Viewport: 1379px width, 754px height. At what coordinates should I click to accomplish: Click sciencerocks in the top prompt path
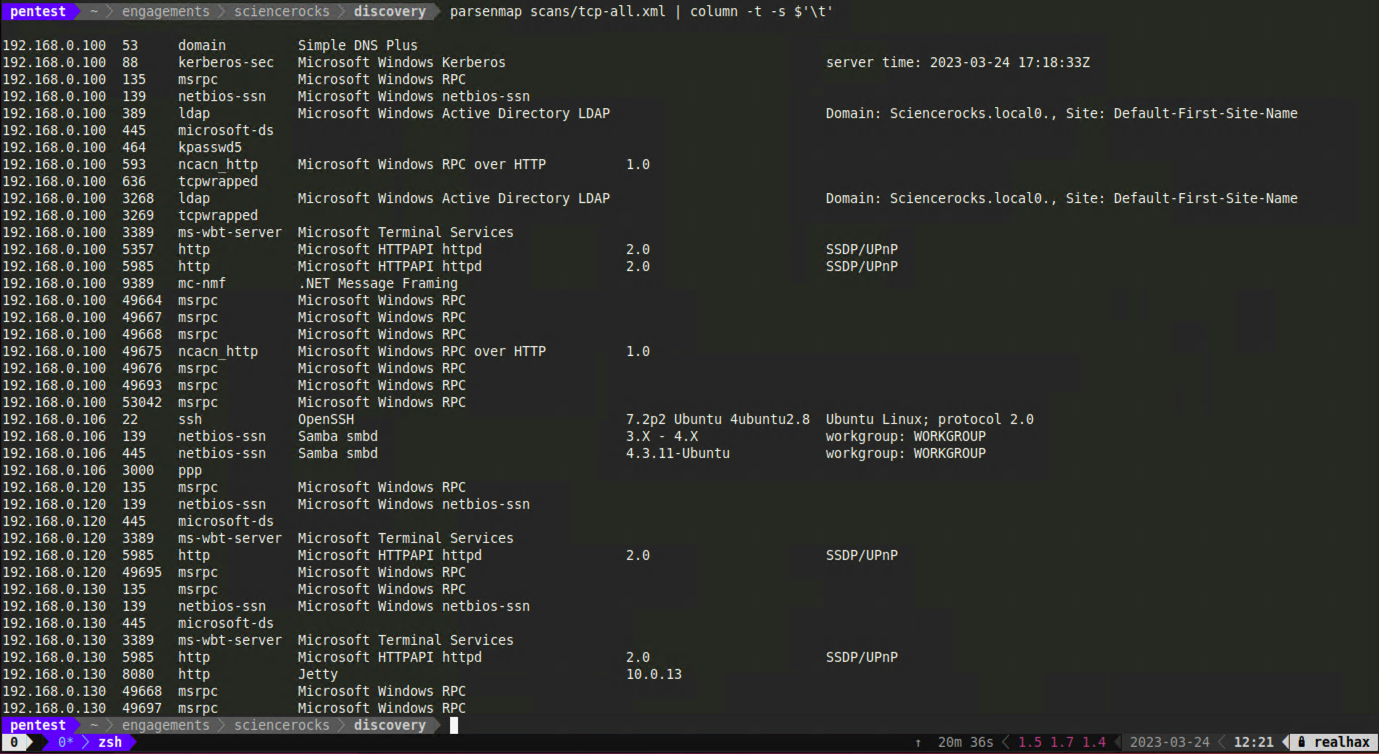tap(281, 12)
